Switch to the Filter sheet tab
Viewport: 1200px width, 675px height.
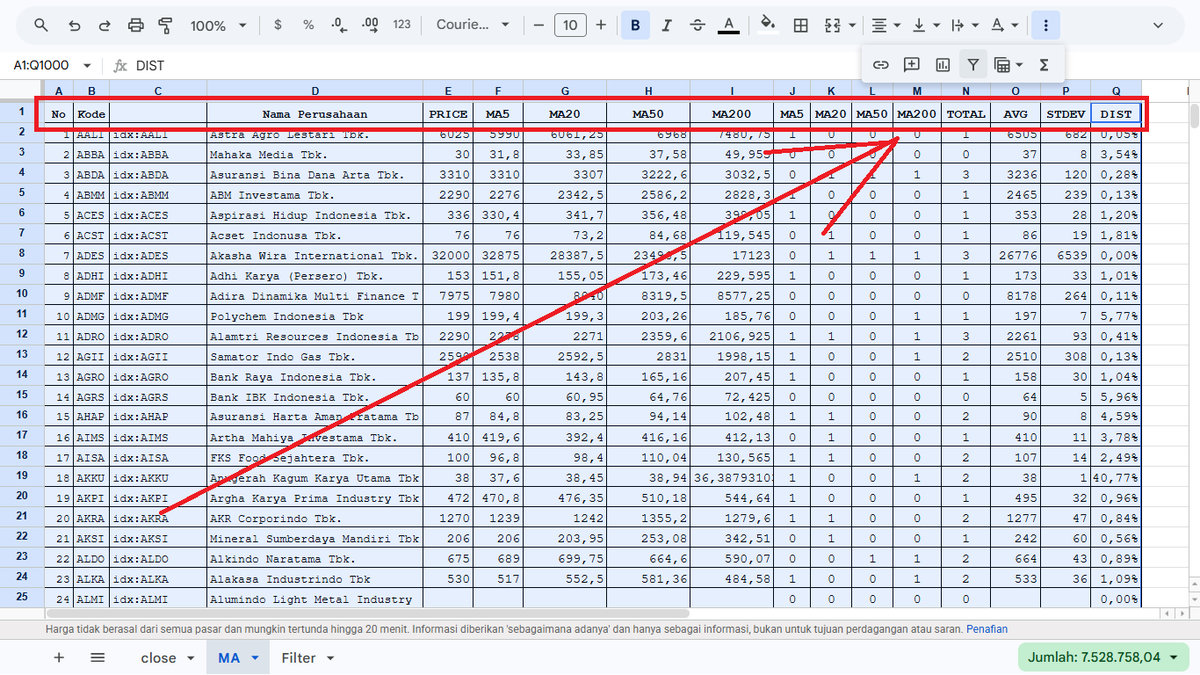click(308, 658)
